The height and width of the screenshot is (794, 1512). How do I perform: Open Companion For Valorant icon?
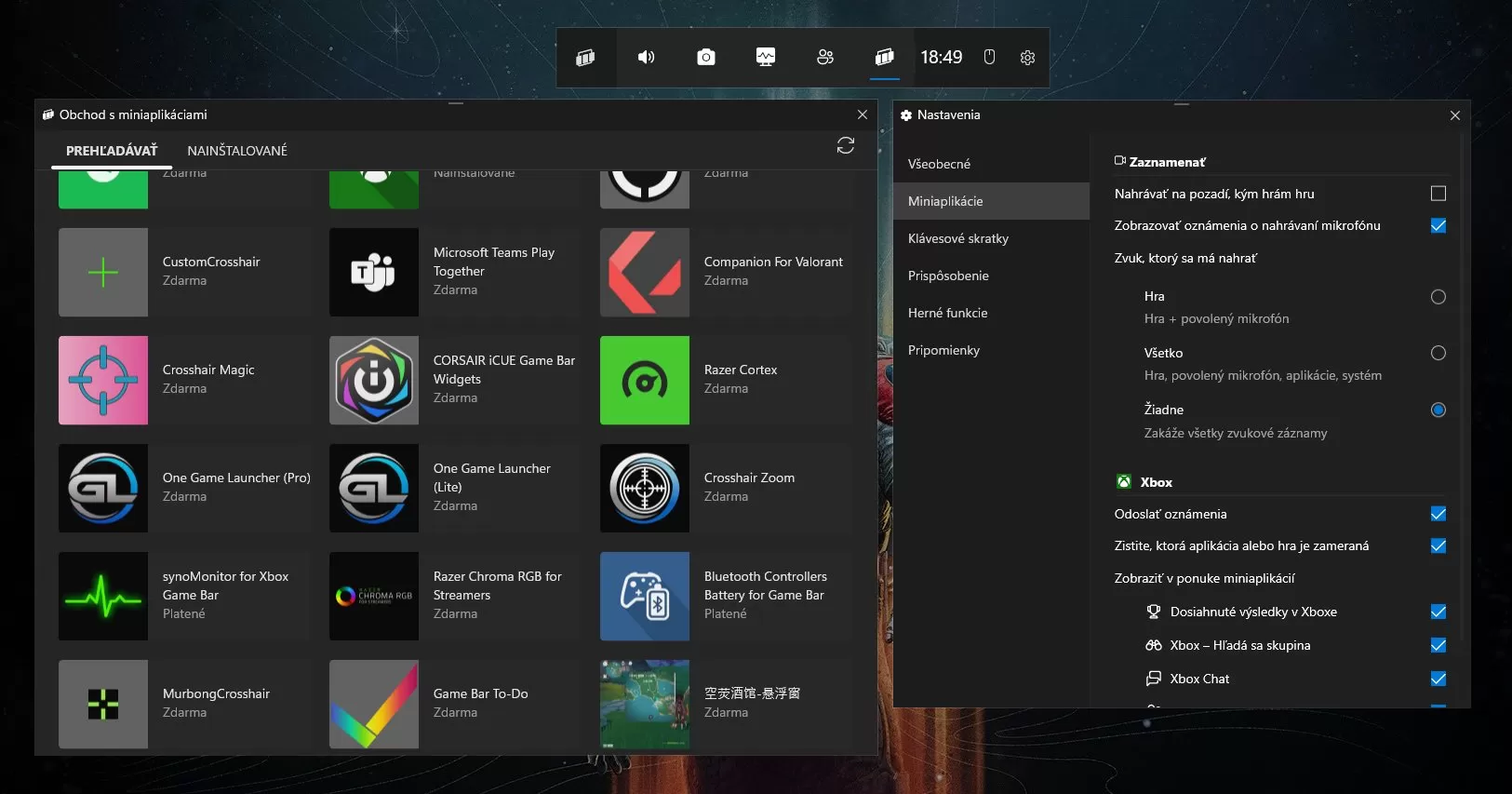(645, 273)
